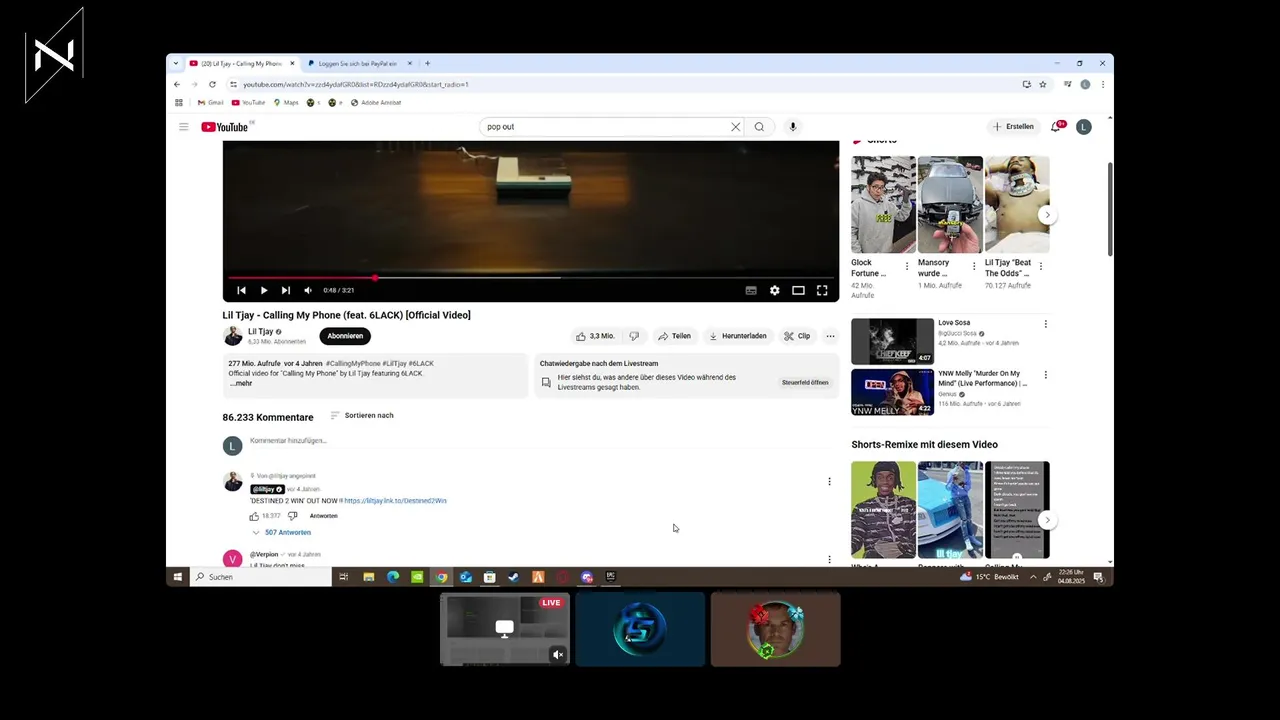Start voice search with the microphone
Viewport: 1280px width, 720px height.
tap(793, 127)
